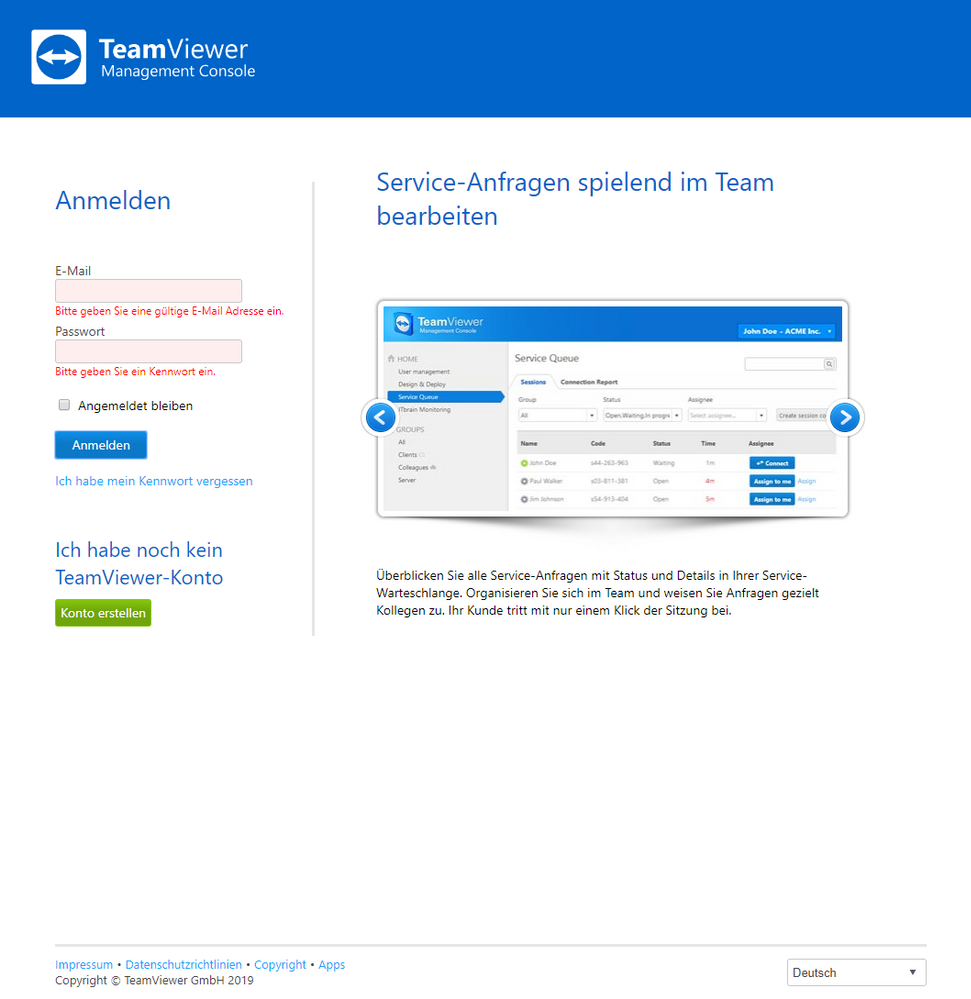Click the Service Queue screenshot thumbnail

(612, 408)
